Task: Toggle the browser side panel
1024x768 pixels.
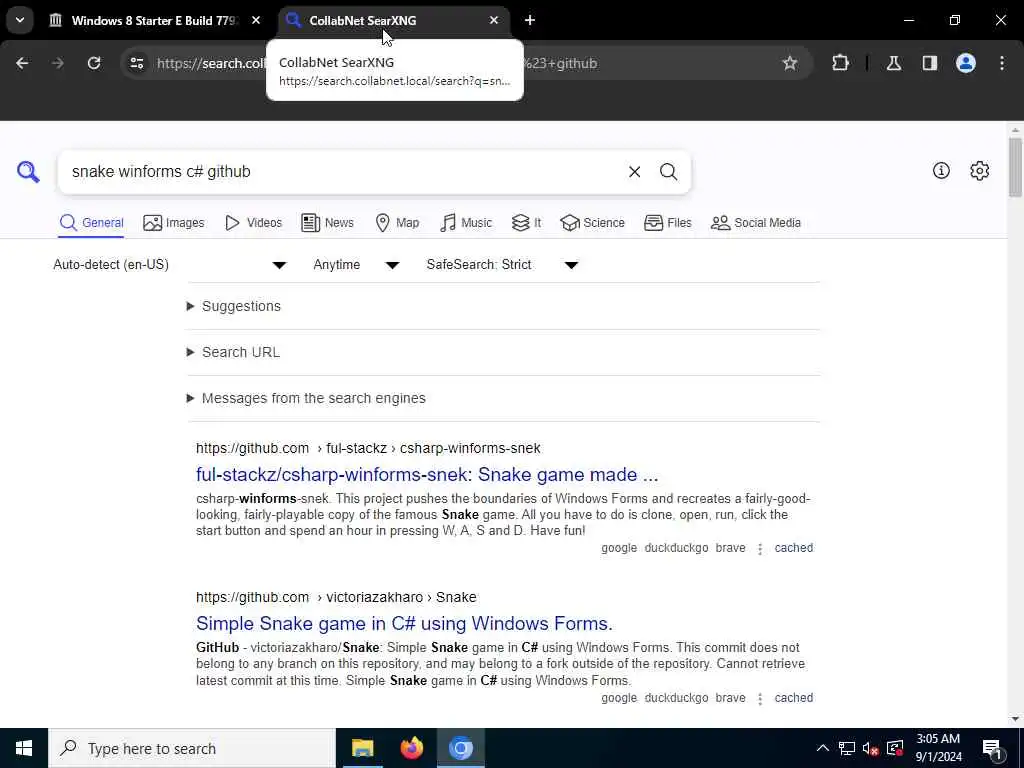Action: (929, 63)
